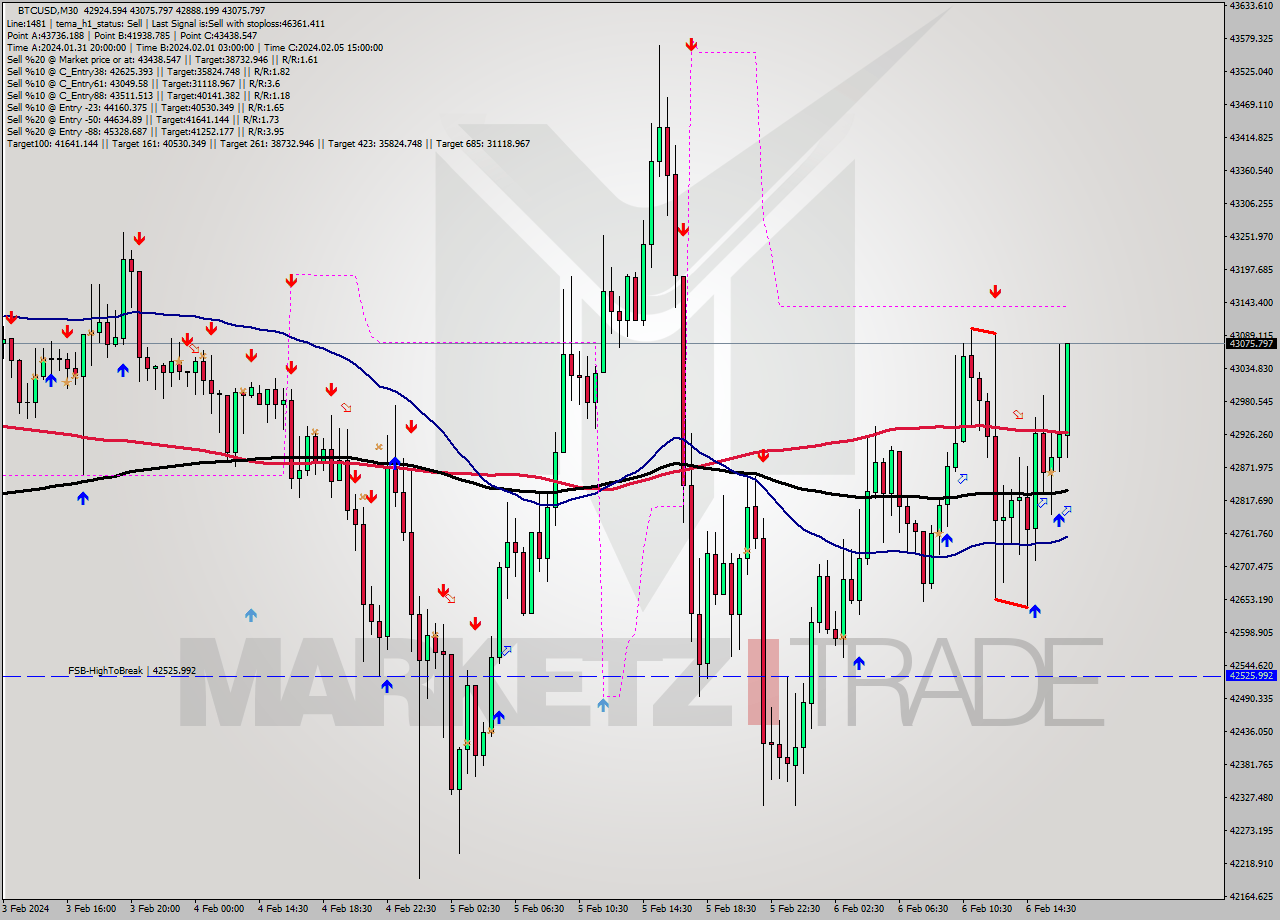Viewport: 1280px width, 920px height.
Task: Click the 43469.110 price axis label
Action: click(1251, 104)
